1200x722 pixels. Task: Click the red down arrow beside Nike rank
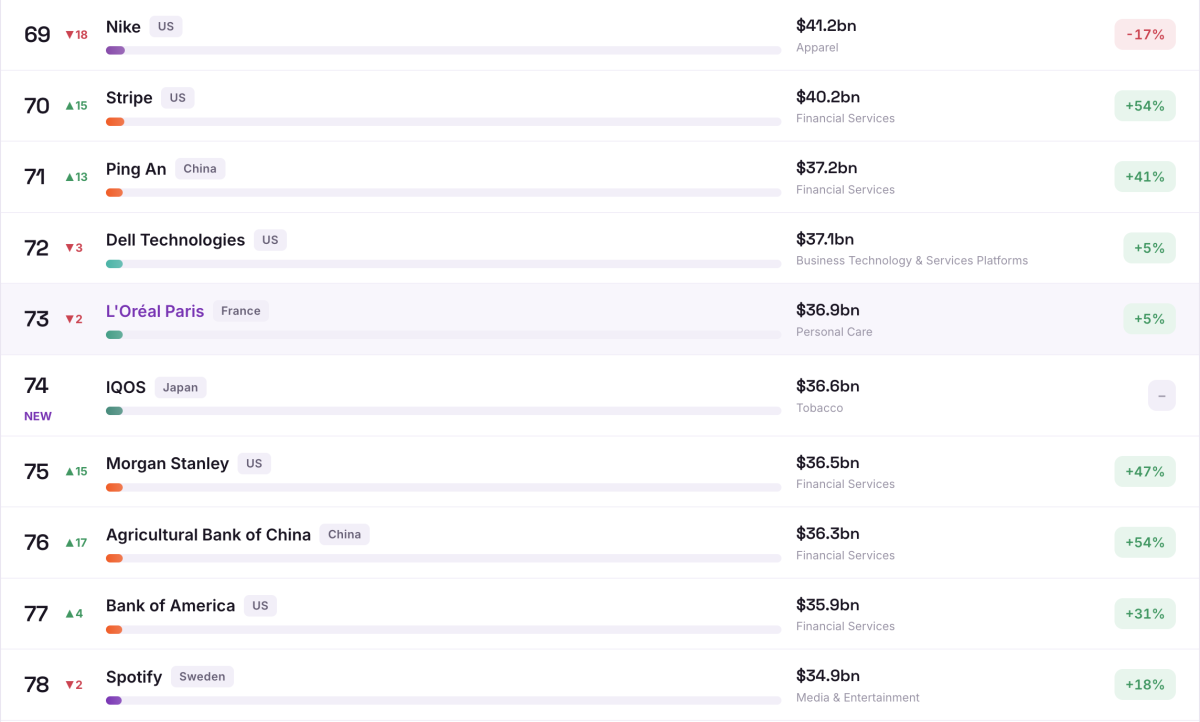click(70, 35)
